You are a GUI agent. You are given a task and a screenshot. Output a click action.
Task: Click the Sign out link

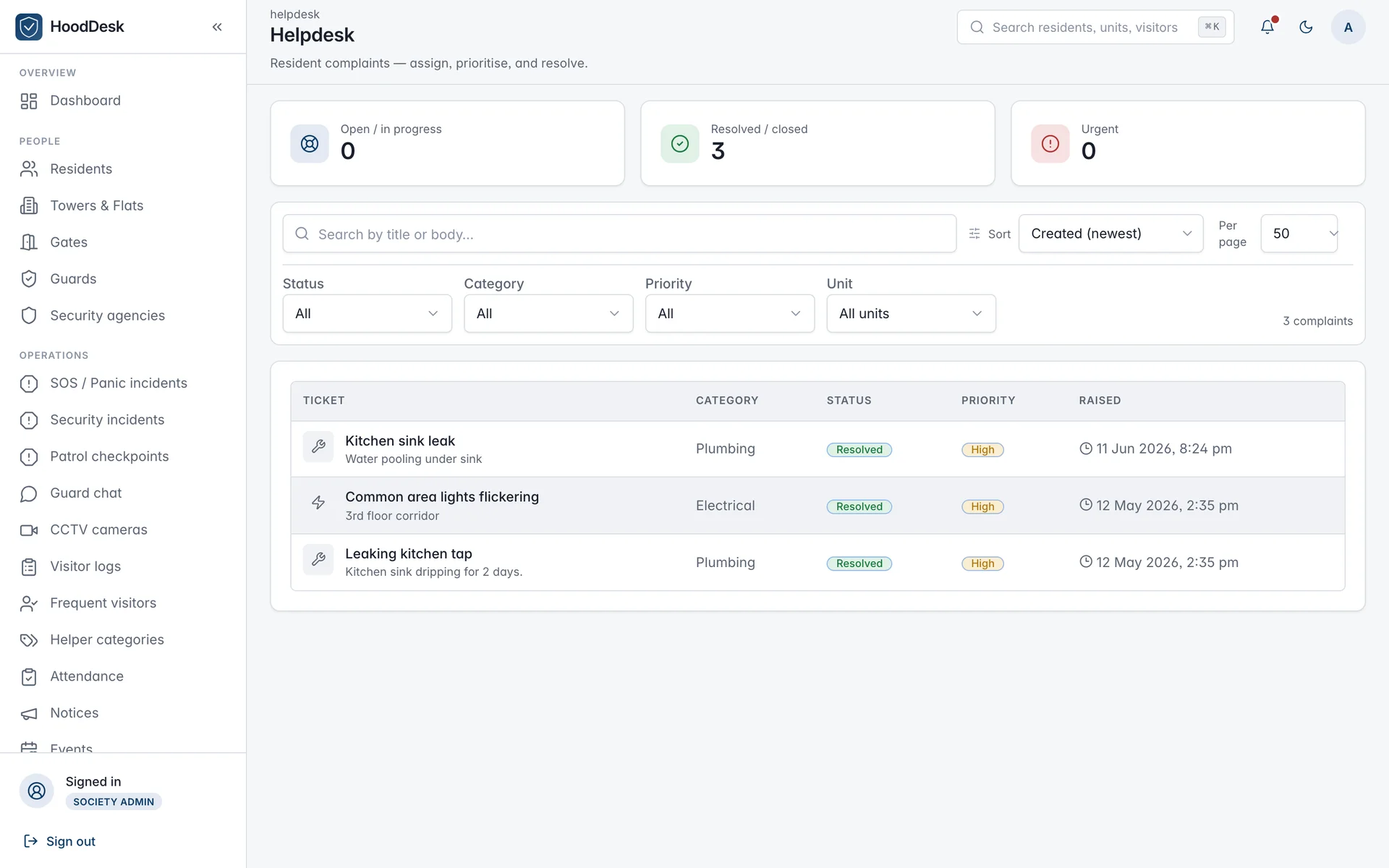pos(59,841)
